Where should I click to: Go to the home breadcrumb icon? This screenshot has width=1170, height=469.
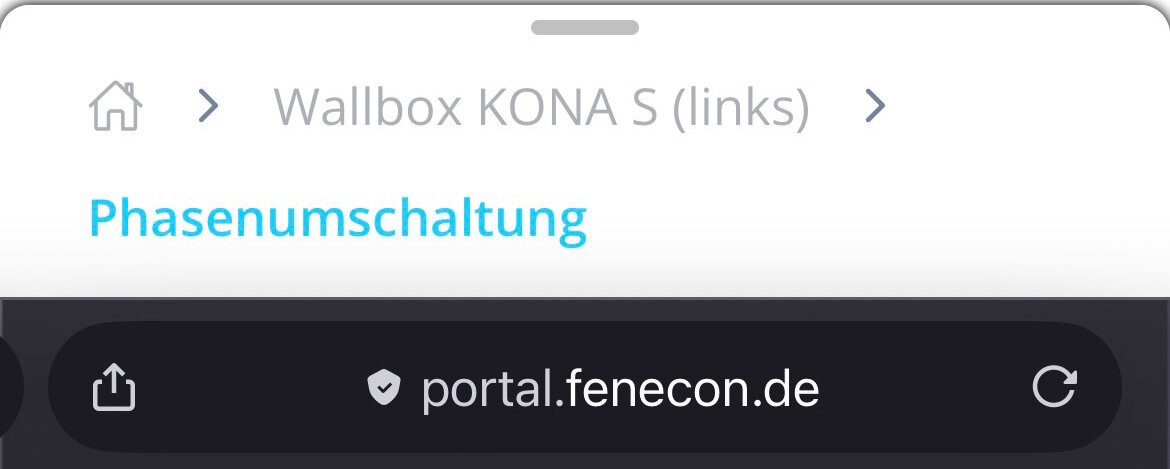pyautogui.click(x=116, y=107)
